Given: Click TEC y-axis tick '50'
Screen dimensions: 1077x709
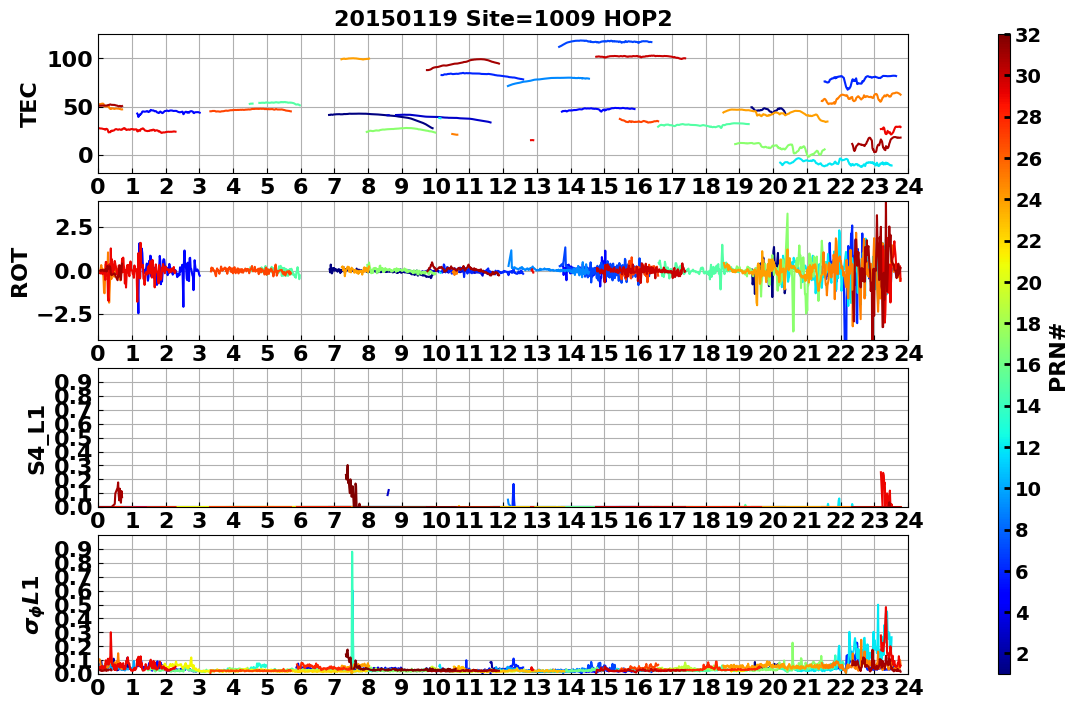Looking at the screenshot, I should [77, 107].
